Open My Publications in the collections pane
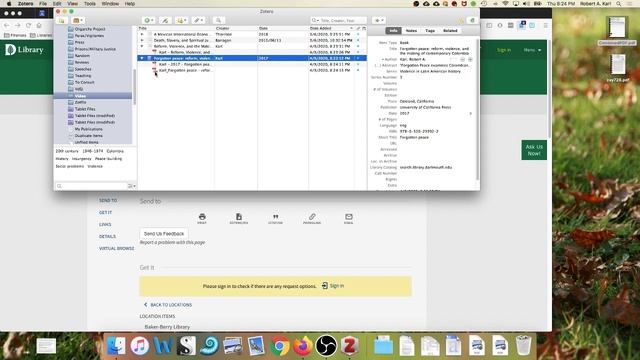Viewport: 640px width, 360px height. pos(89,129)
